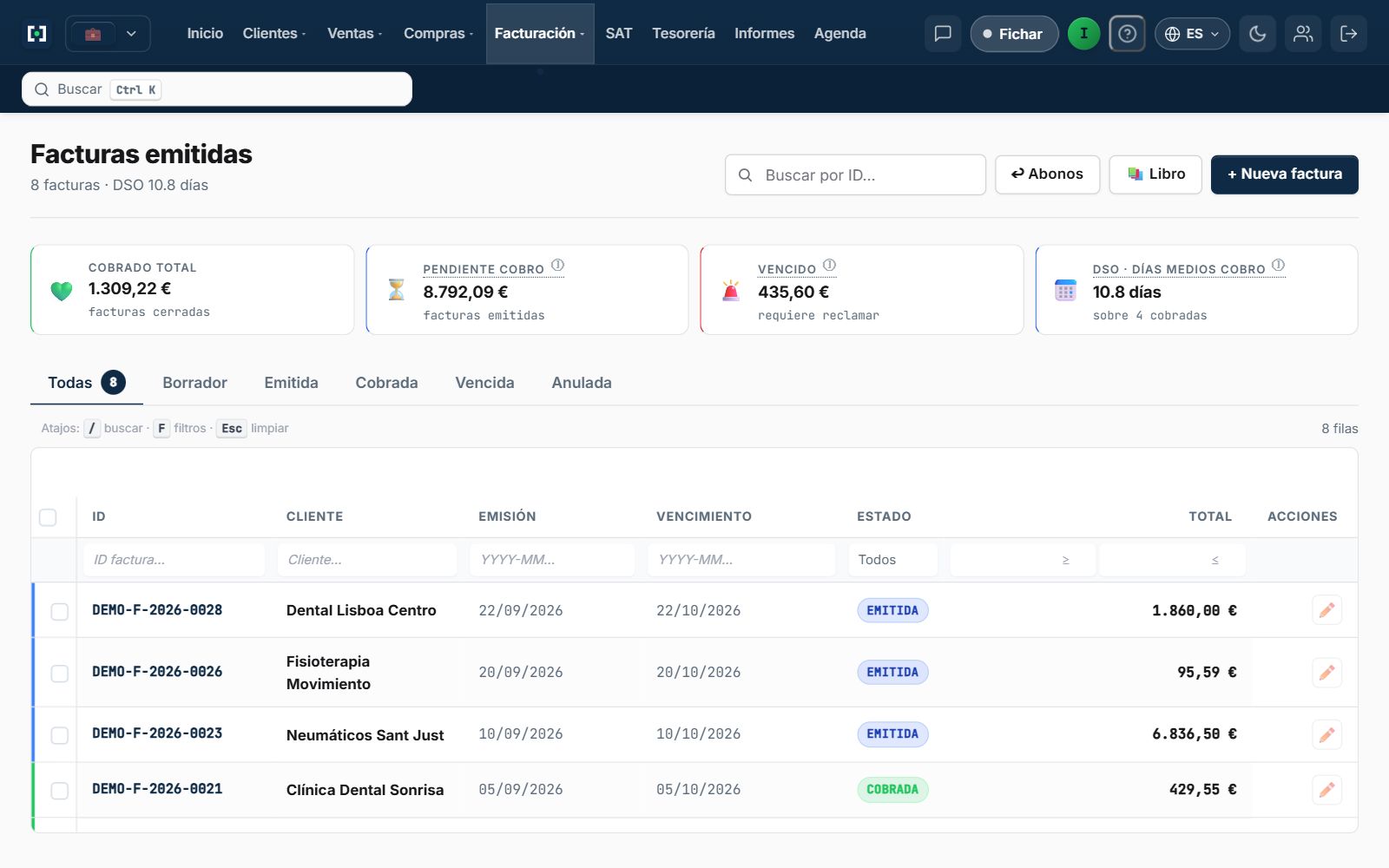The height and width of the screenshot is (868, 1389).
Task: Switch to the Borrador tab
Action: [x=194, y=383]
